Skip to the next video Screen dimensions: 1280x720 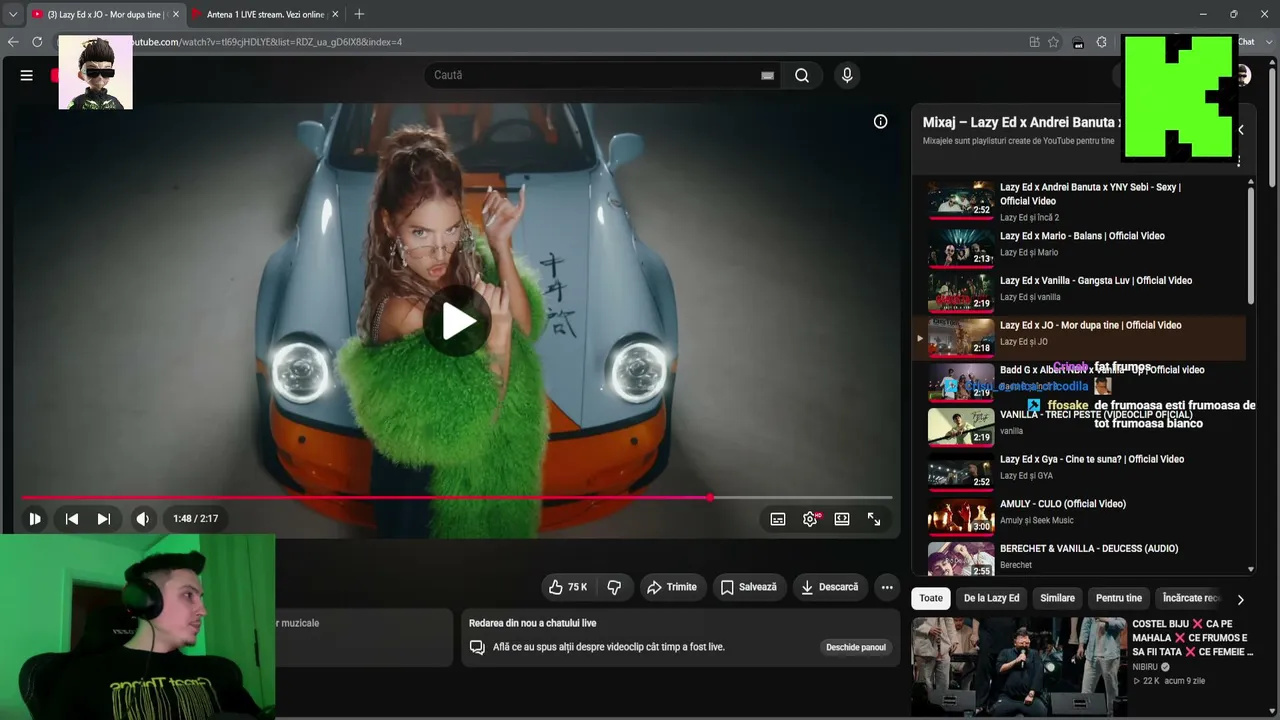coord(103,519)
